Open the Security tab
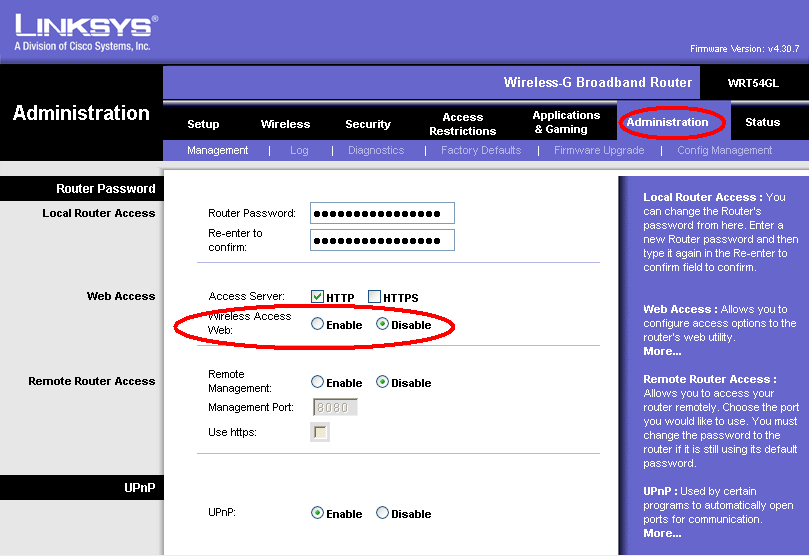The image size is (809, 556). (x=368, y=124)
